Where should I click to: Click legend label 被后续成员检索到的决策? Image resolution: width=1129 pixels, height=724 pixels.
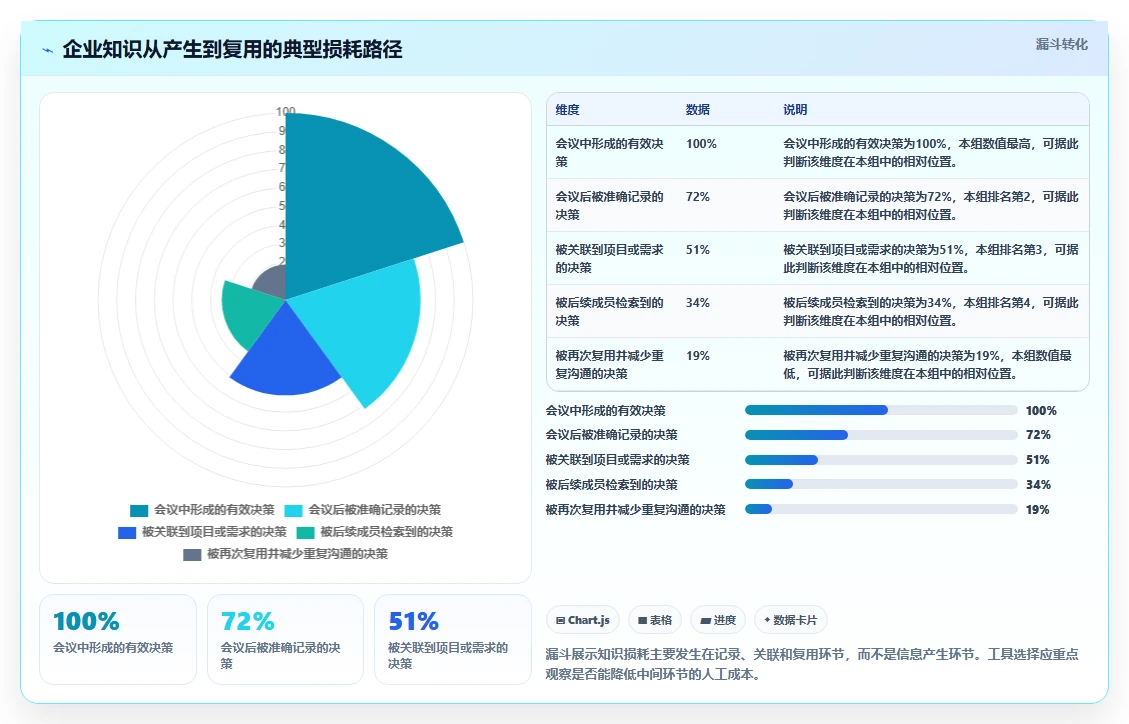[387, 532]
